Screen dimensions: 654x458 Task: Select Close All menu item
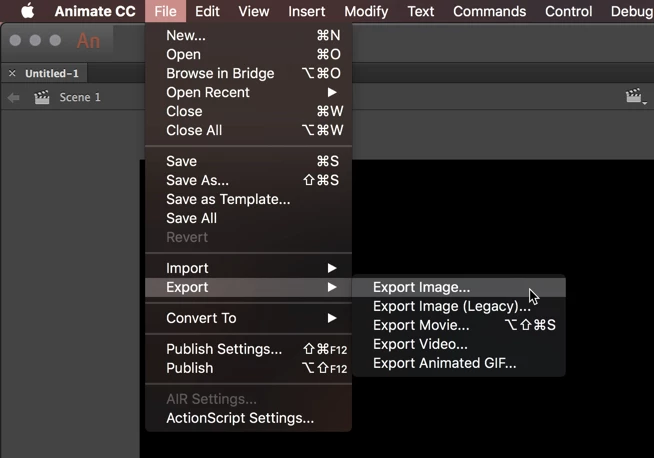click(x=249, y=131)
